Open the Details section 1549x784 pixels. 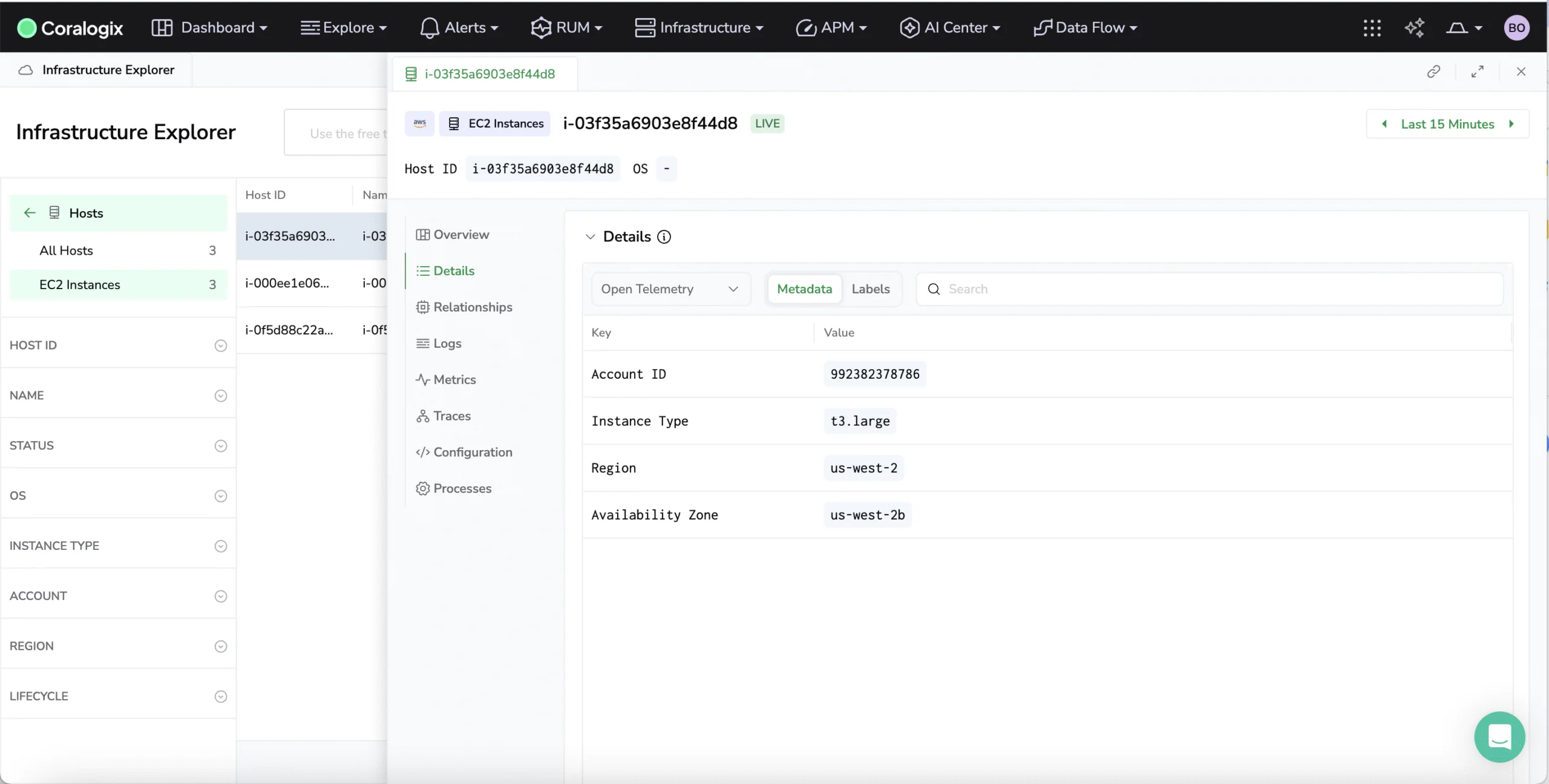445,271
